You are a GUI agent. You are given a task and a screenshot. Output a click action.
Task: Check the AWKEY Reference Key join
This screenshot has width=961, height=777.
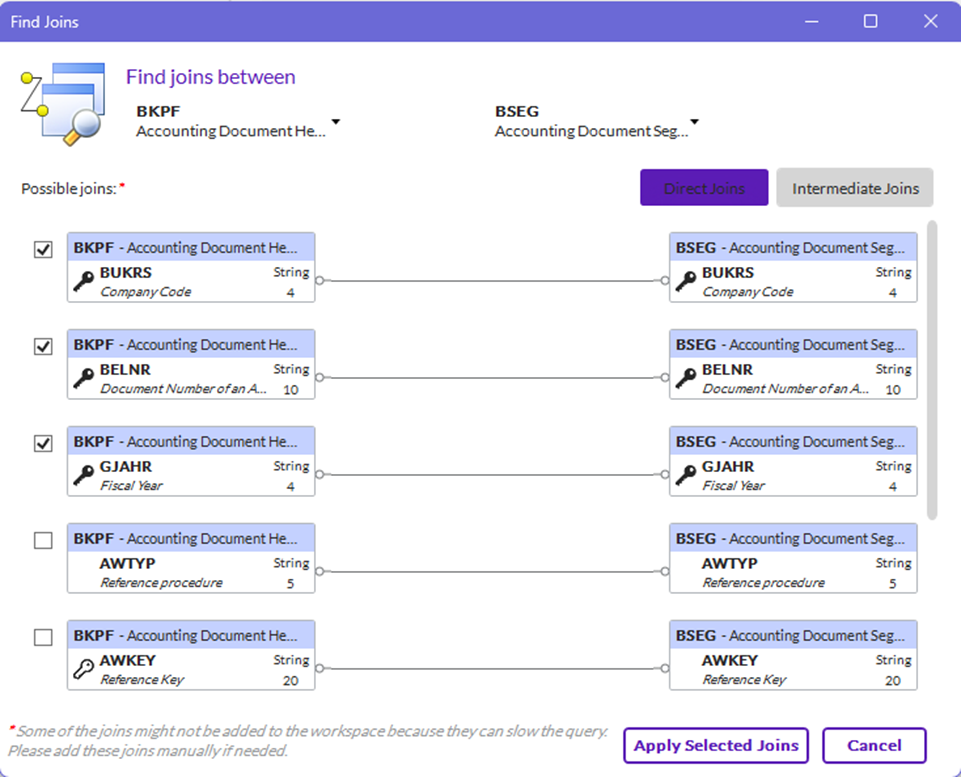43,637
